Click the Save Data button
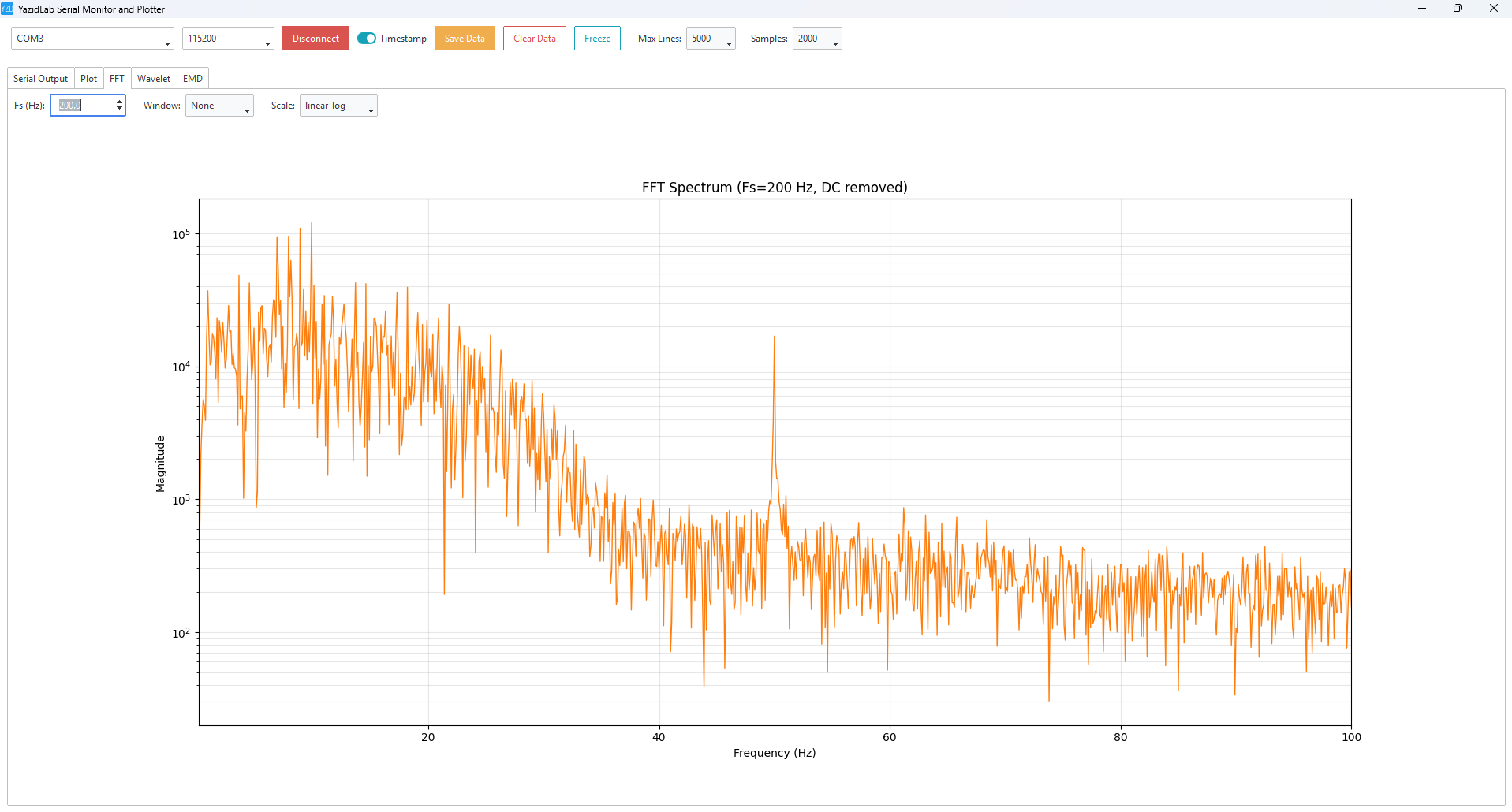 [x=465, y=39]
